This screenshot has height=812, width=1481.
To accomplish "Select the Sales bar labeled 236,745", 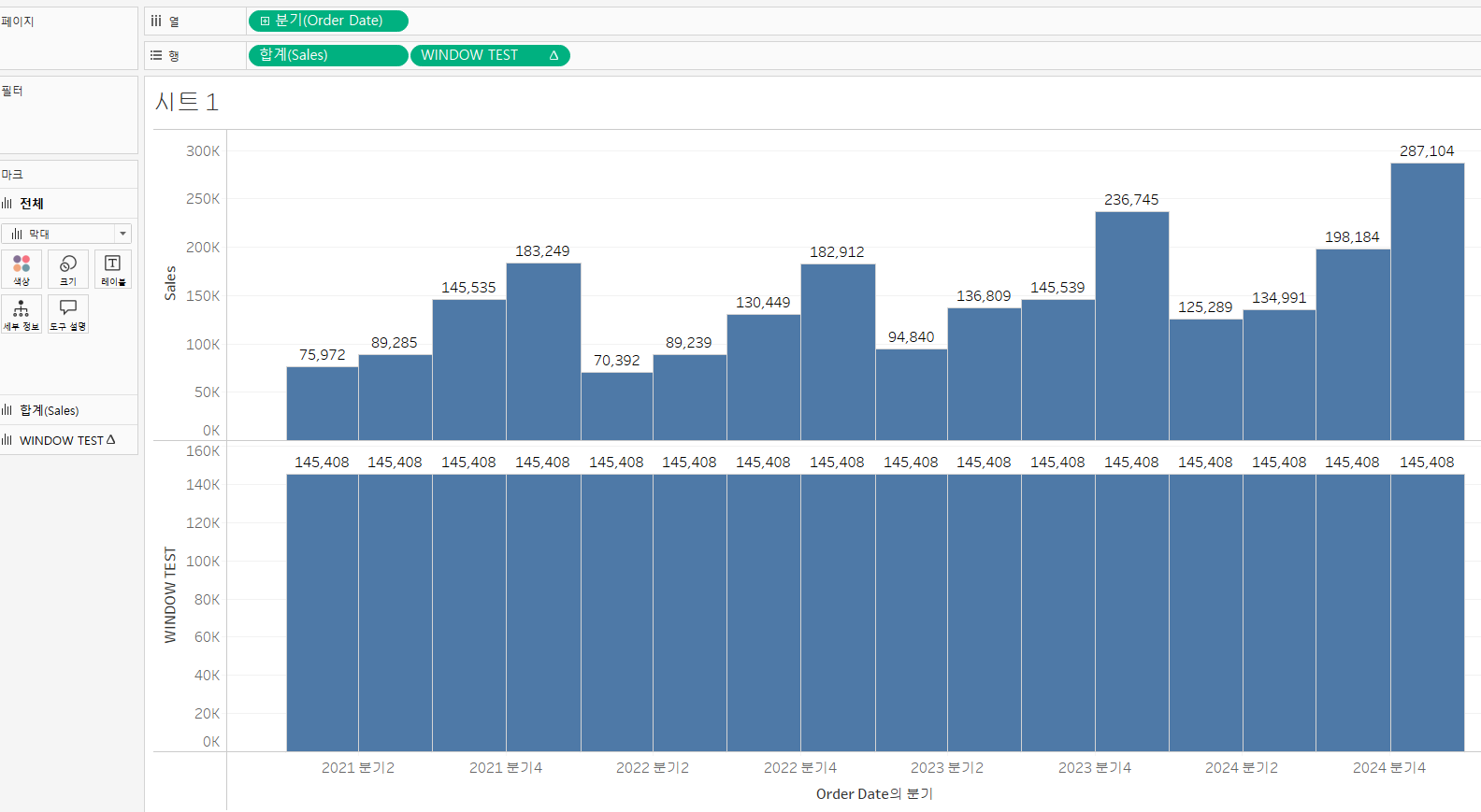I will click(1131, 326).
